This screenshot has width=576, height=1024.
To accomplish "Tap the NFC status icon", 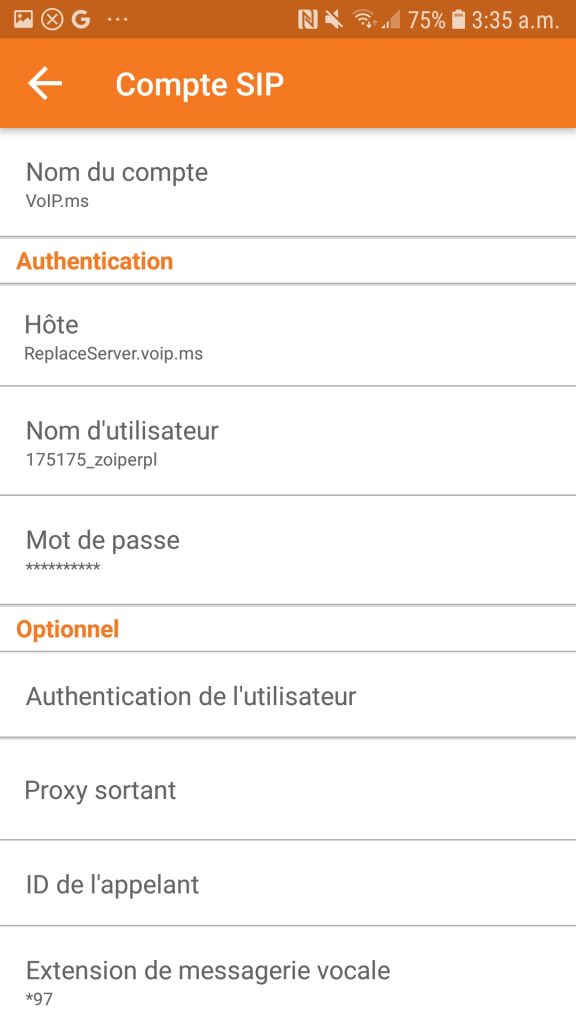I will coord(308,20).
